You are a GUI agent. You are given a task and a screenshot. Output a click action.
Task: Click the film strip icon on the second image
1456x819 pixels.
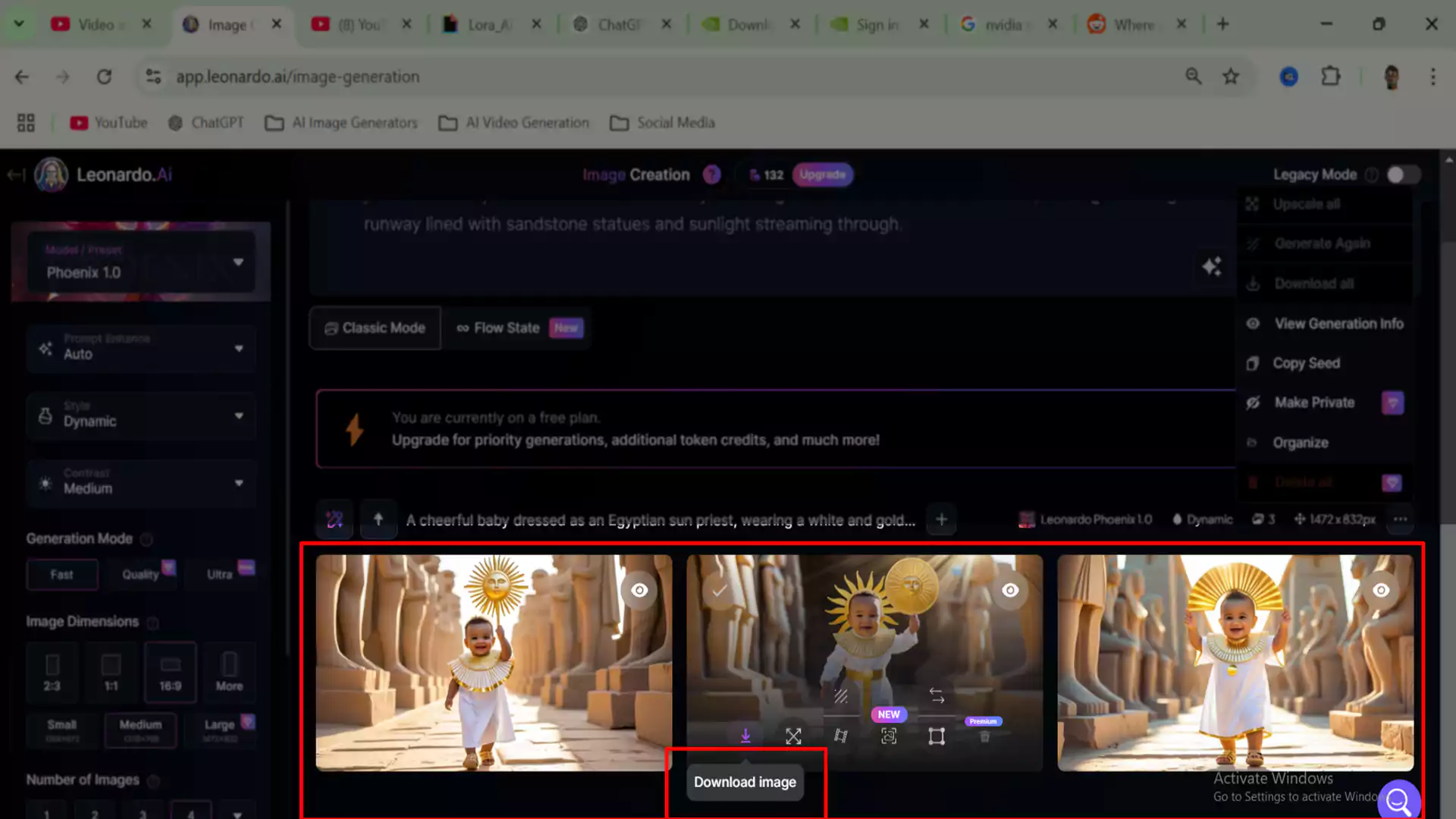pyautogui.click(x=841, y=736)
